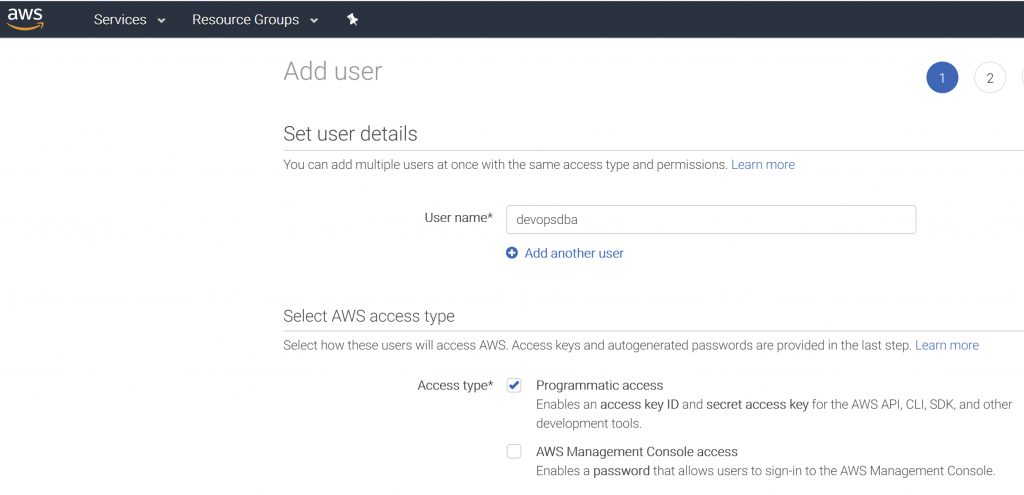
Task: Click Add another user link
Action: 574,253
